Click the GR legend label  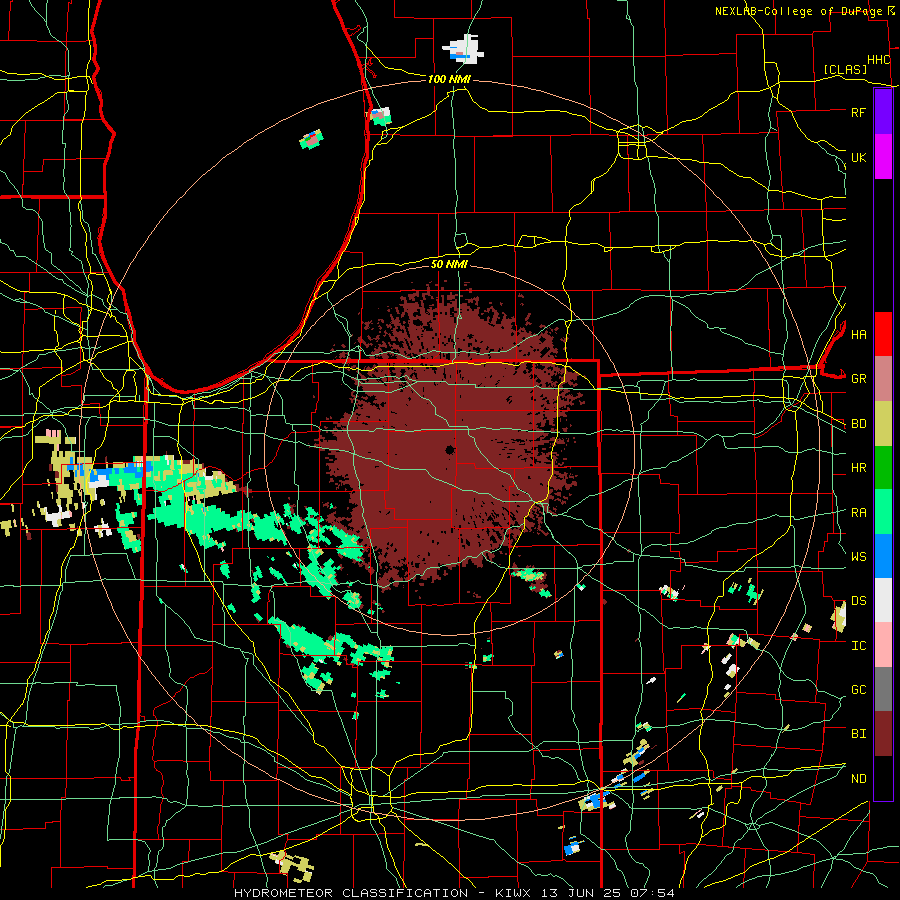(x=858, y=379)
